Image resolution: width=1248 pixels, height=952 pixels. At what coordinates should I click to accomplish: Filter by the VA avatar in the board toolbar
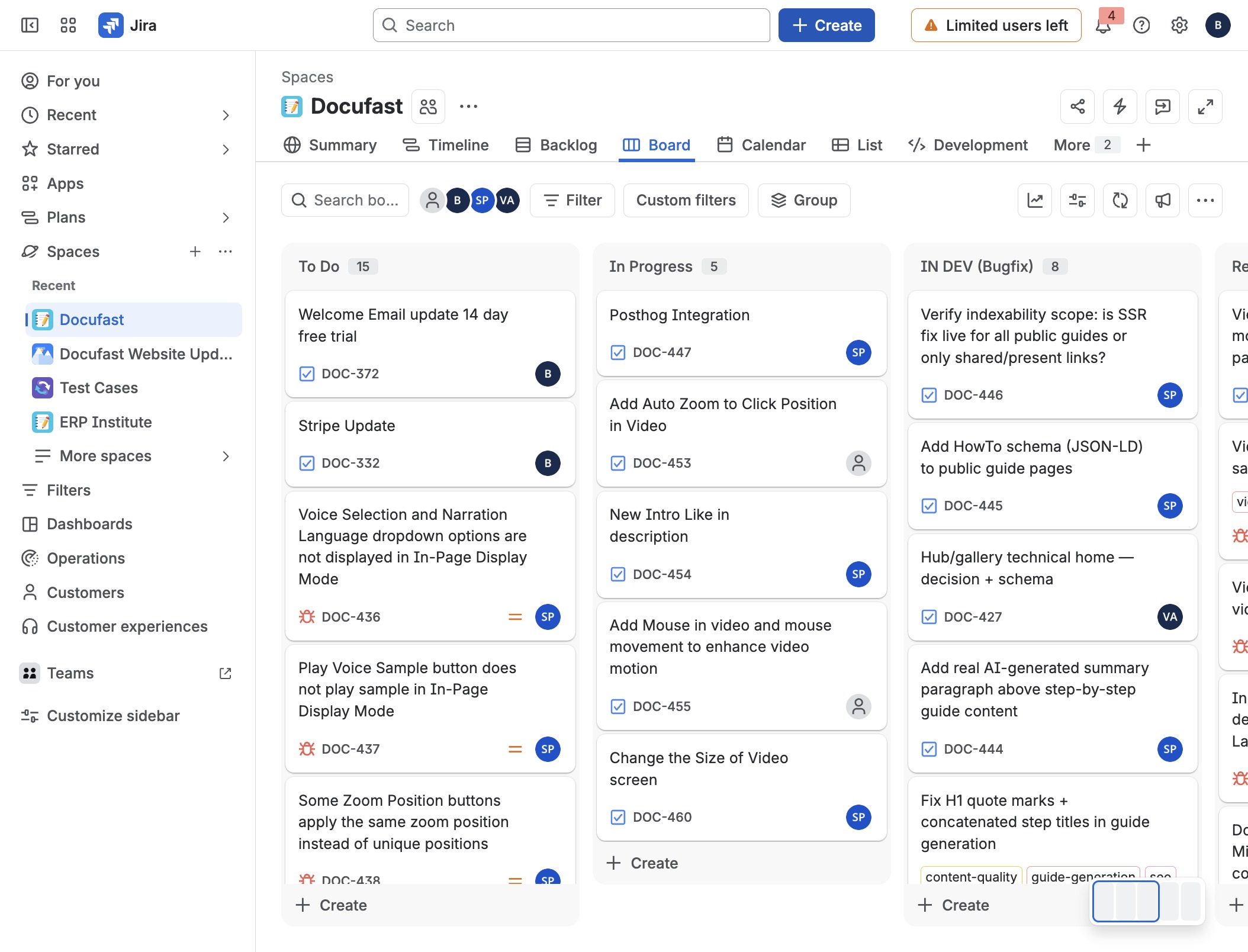pos(507,200)
